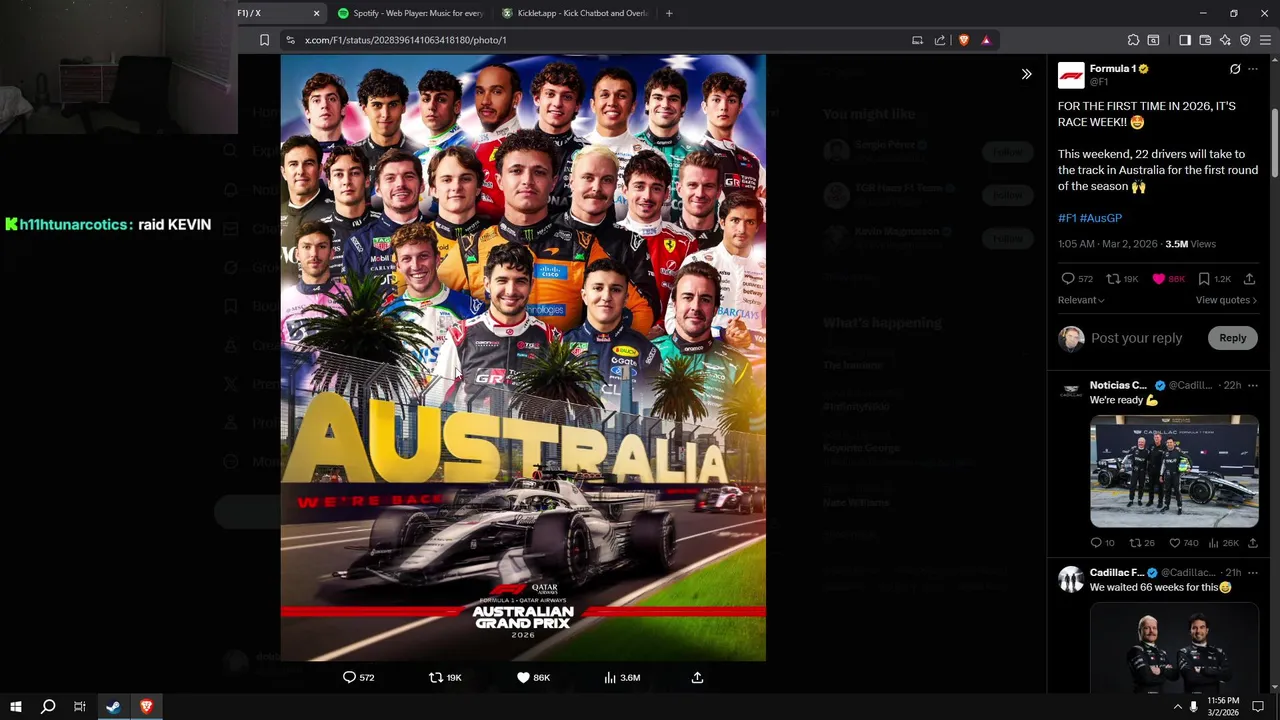Click the Post your reply field
The height and width of the screenshot is (720, 1280).
click(x=1136, y=338)
